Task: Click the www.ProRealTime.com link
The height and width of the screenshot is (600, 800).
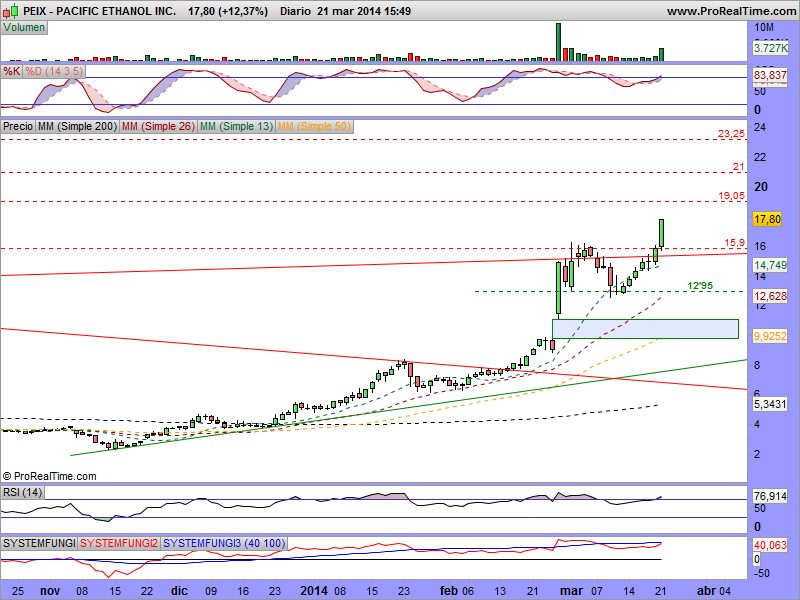Action: [731, 11]
